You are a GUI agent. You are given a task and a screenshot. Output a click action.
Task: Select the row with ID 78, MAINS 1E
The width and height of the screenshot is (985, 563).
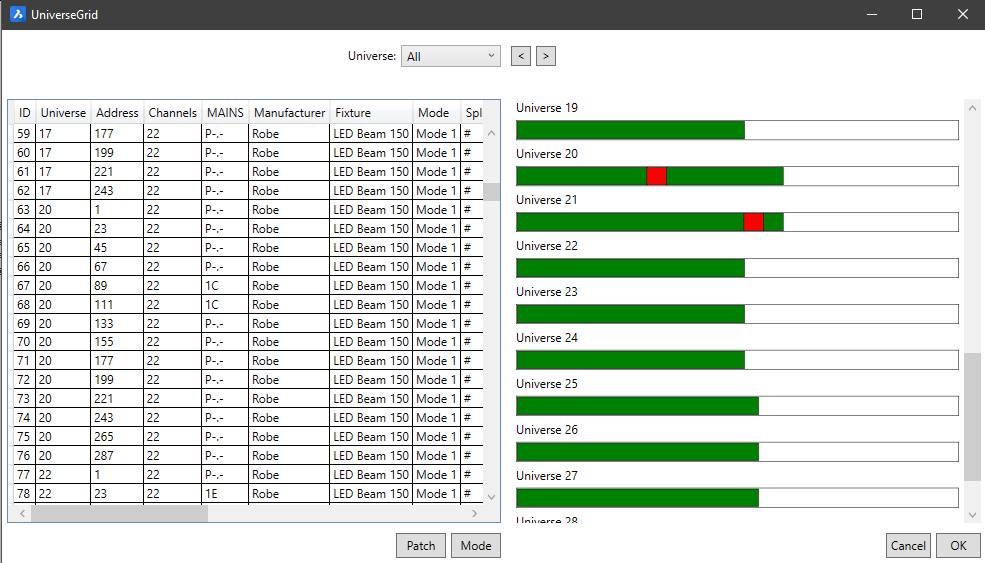click(x=200, y=494)
